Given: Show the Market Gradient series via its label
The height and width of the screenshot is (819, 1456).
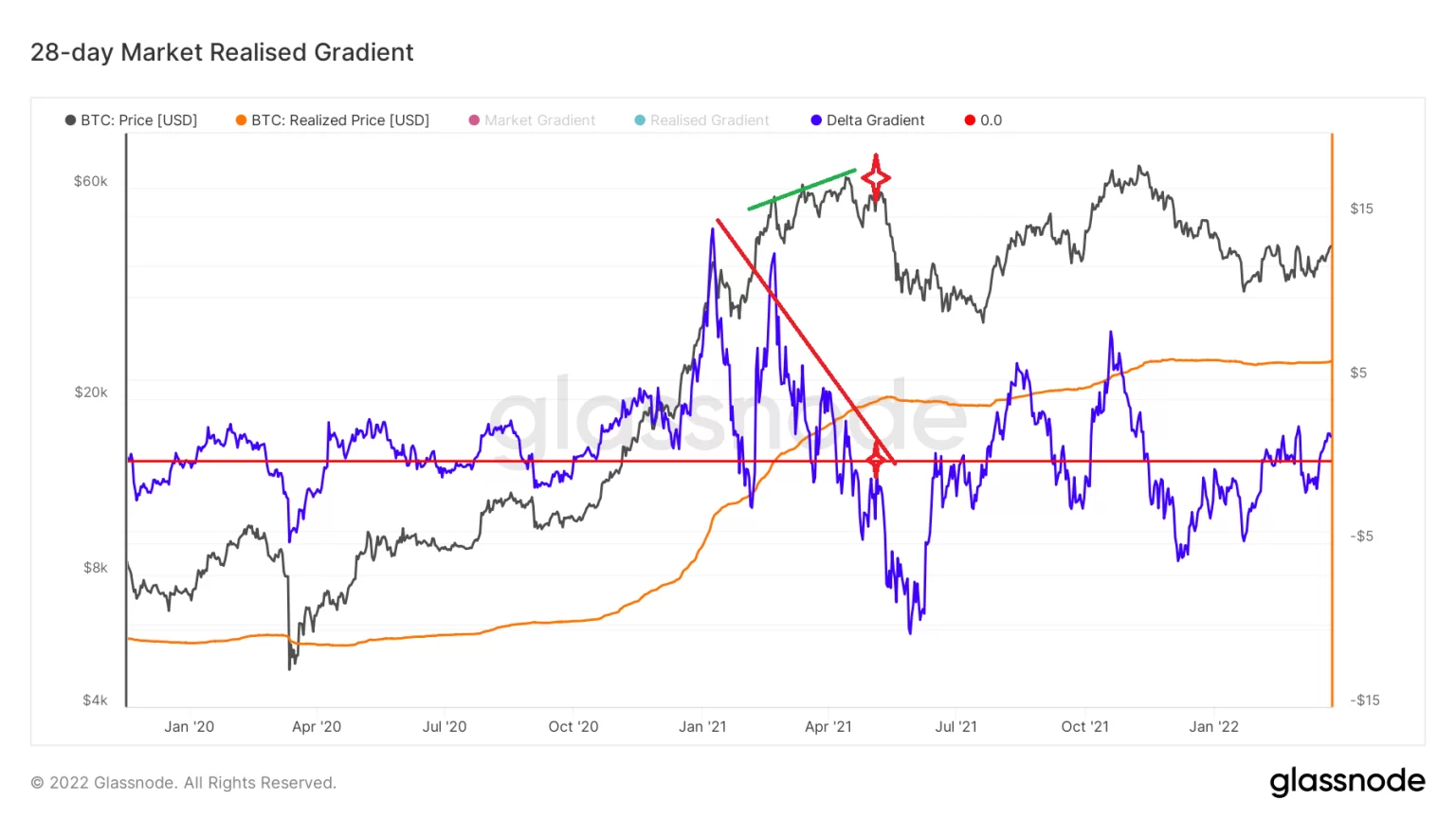Looking at the screenshot, I should tap(539, 120).
